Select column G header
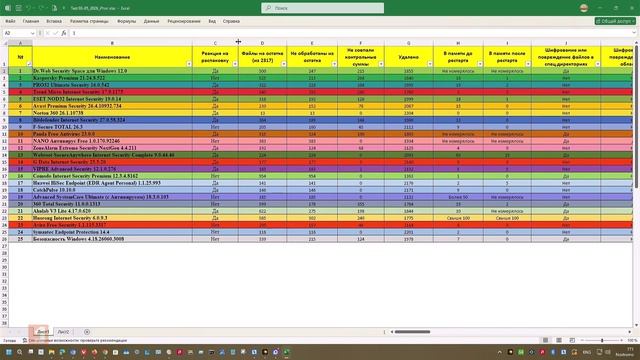 point(409,43)
